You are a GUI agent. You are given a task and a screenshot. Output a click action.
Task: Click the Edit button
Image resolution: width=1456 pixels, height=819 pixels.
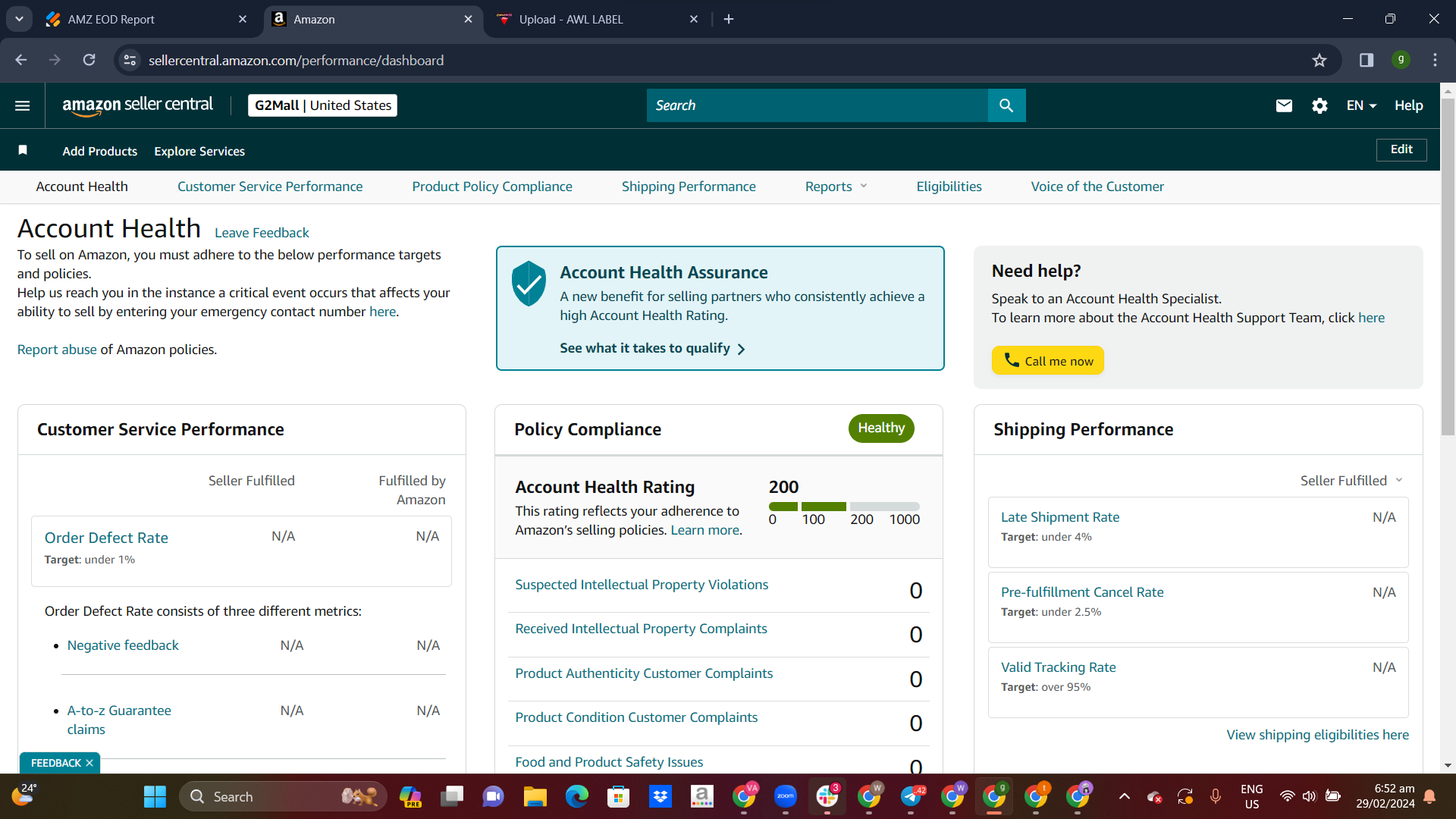1401,149
